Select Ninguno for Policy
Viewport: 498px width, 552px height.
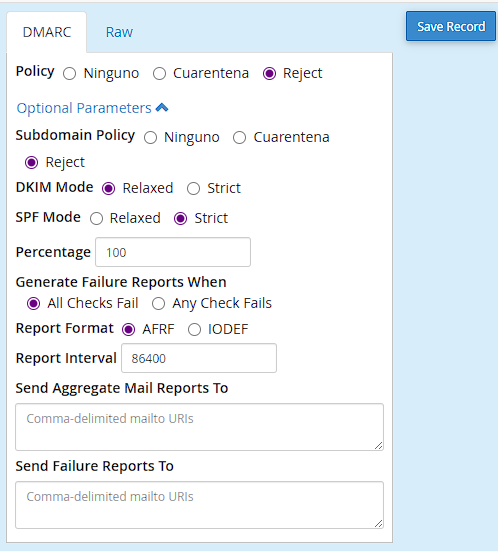(69, 74)
